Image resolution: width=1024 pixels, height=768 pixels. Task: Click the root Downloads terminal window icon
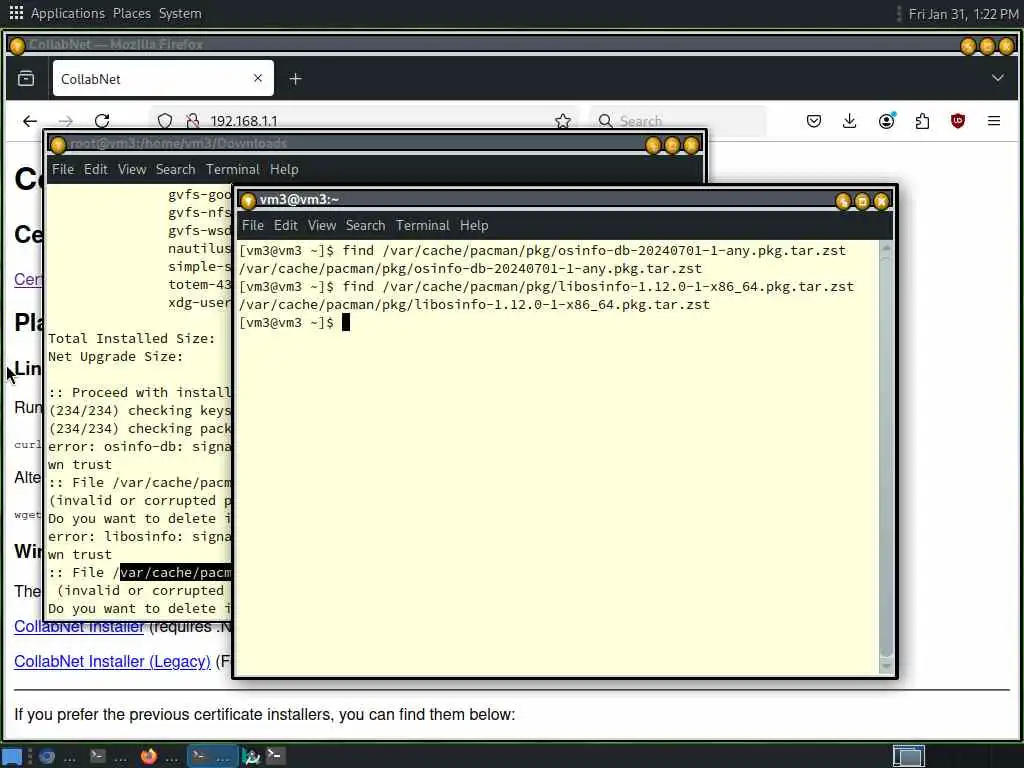click(57, 144)
